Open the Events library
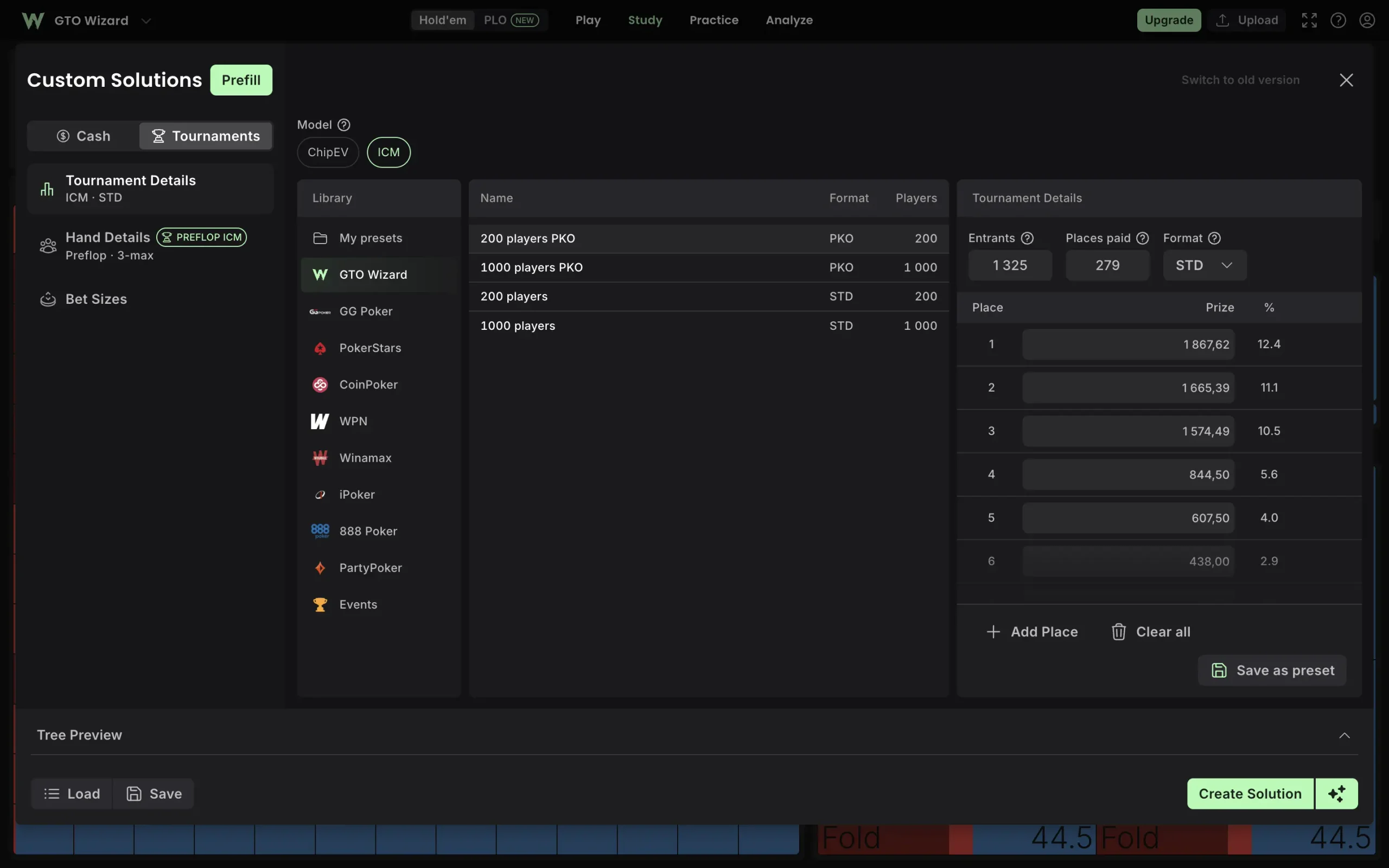The width and height of the screenshot is (1389, 868). [x=379, y=604]
